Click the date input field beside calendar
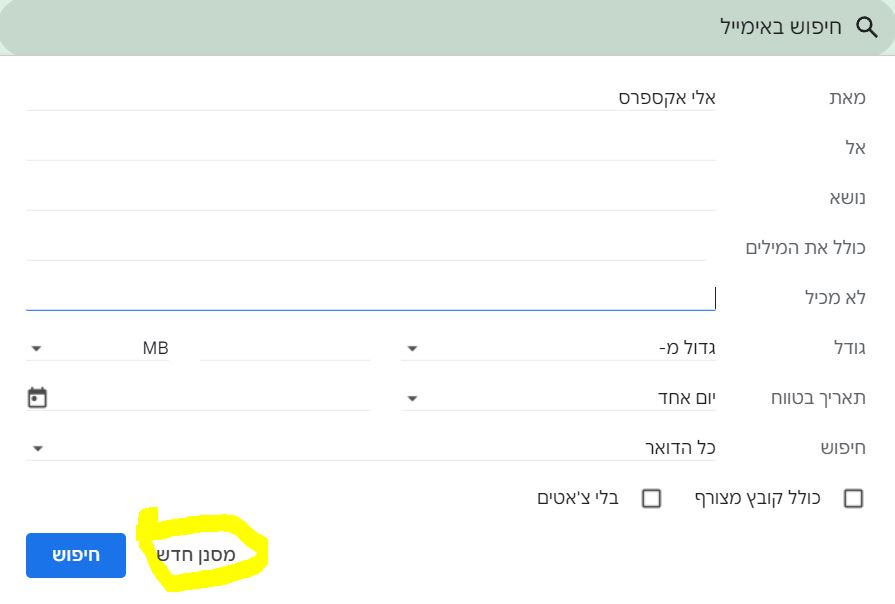Image resolution: width=895 pixels, height=604 pixels. point(210,398)
